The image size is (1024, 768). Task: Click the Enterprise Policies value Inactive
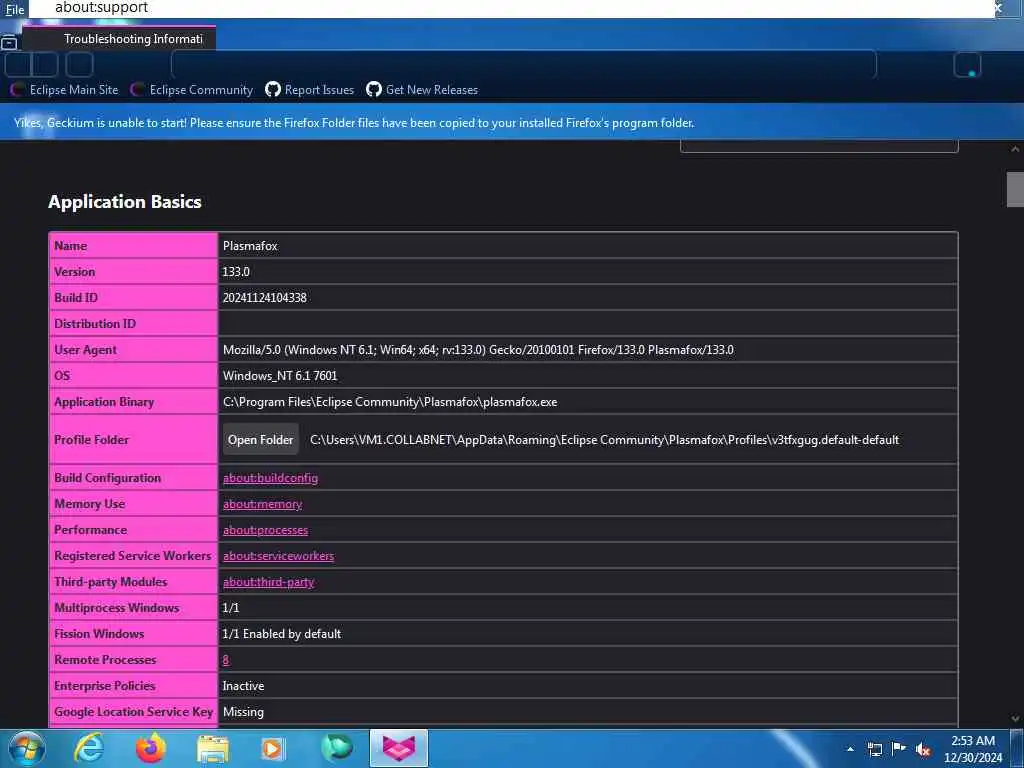click(243, 686)
